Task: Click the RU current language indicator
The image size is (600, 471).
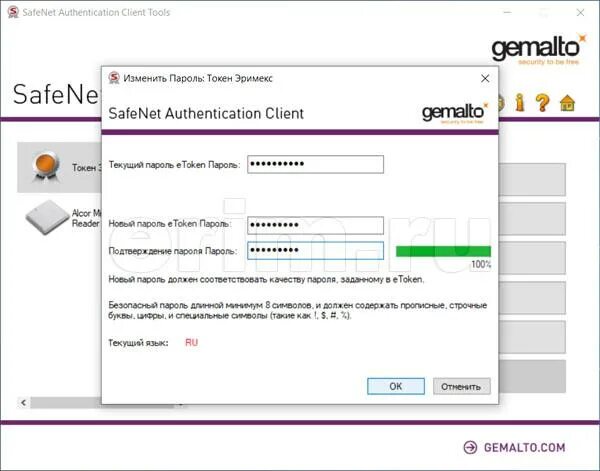Action: pos(191,342)
